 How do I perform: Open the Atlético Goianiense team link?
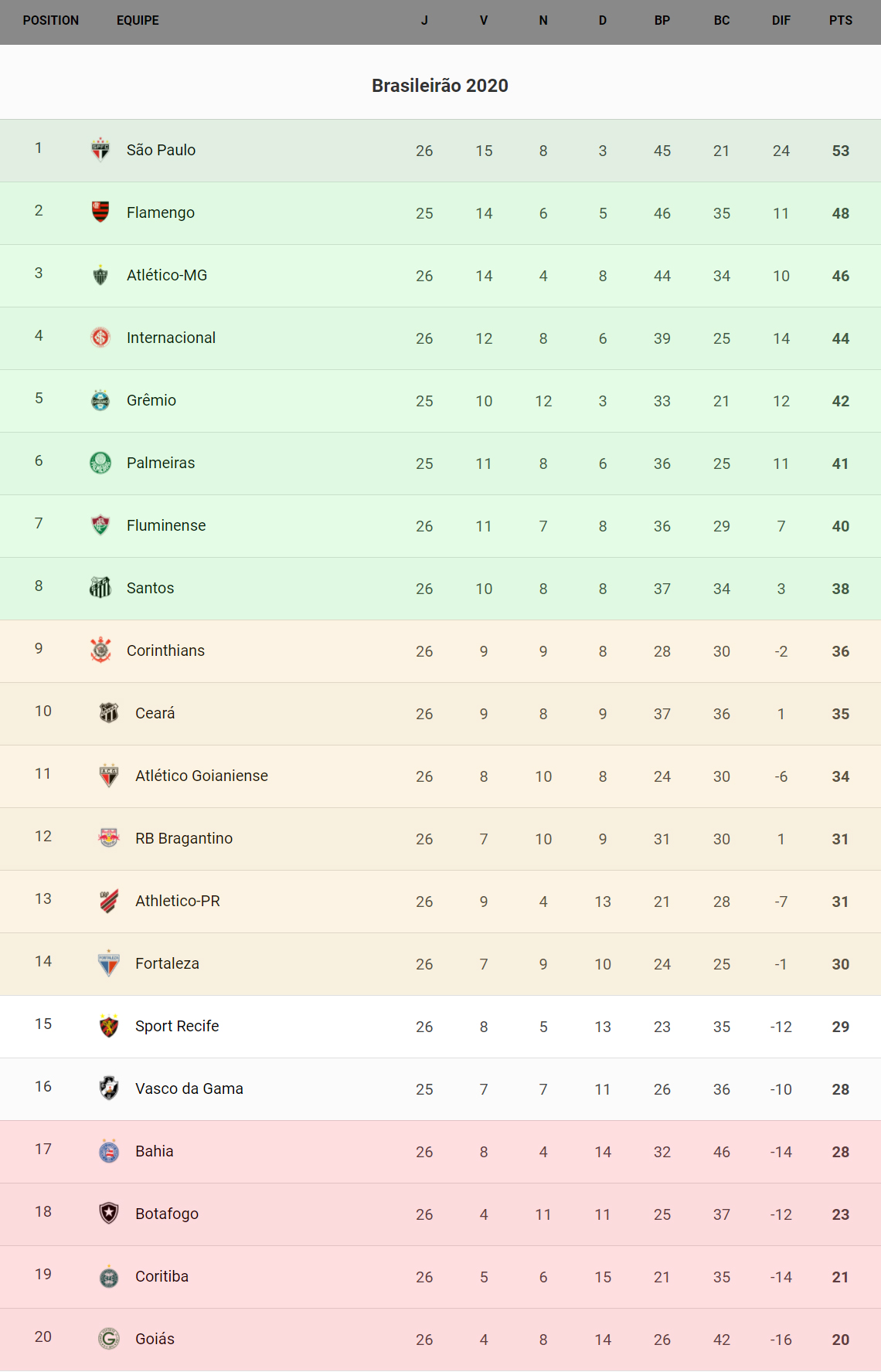click(x=202, y=776)
